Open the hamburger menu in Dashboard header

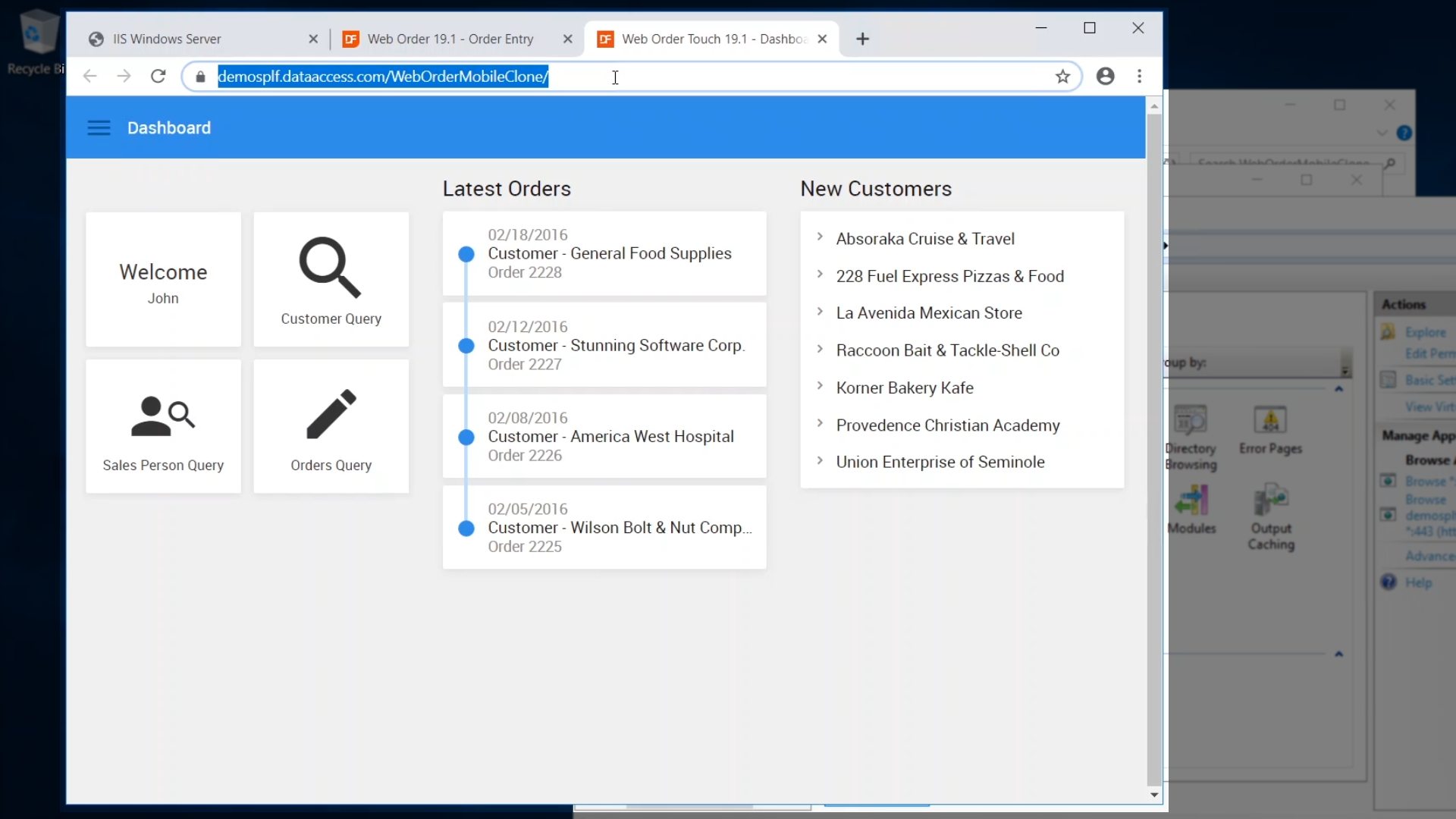tap(99, 127)
